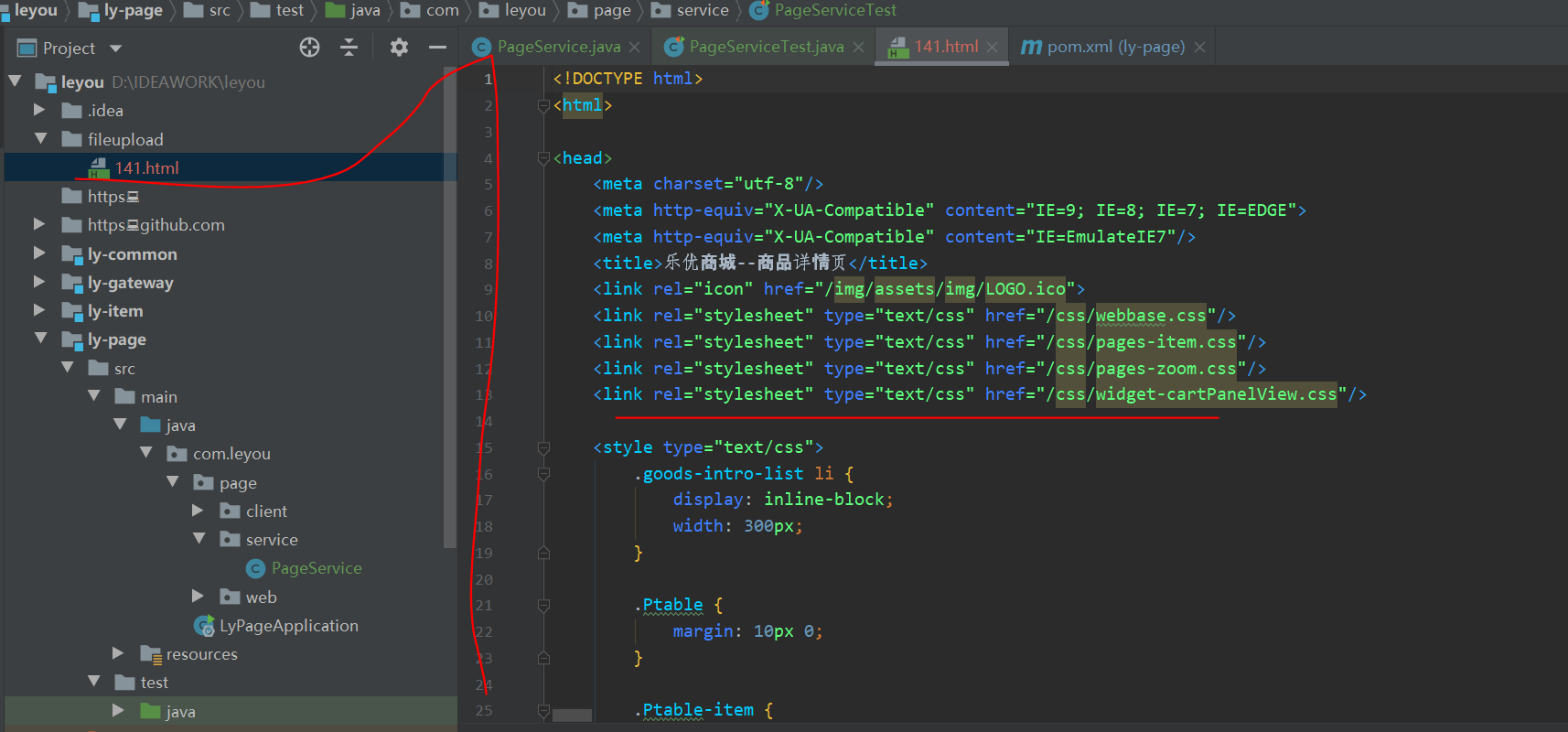Expand the client package

[x=198, y=511]
